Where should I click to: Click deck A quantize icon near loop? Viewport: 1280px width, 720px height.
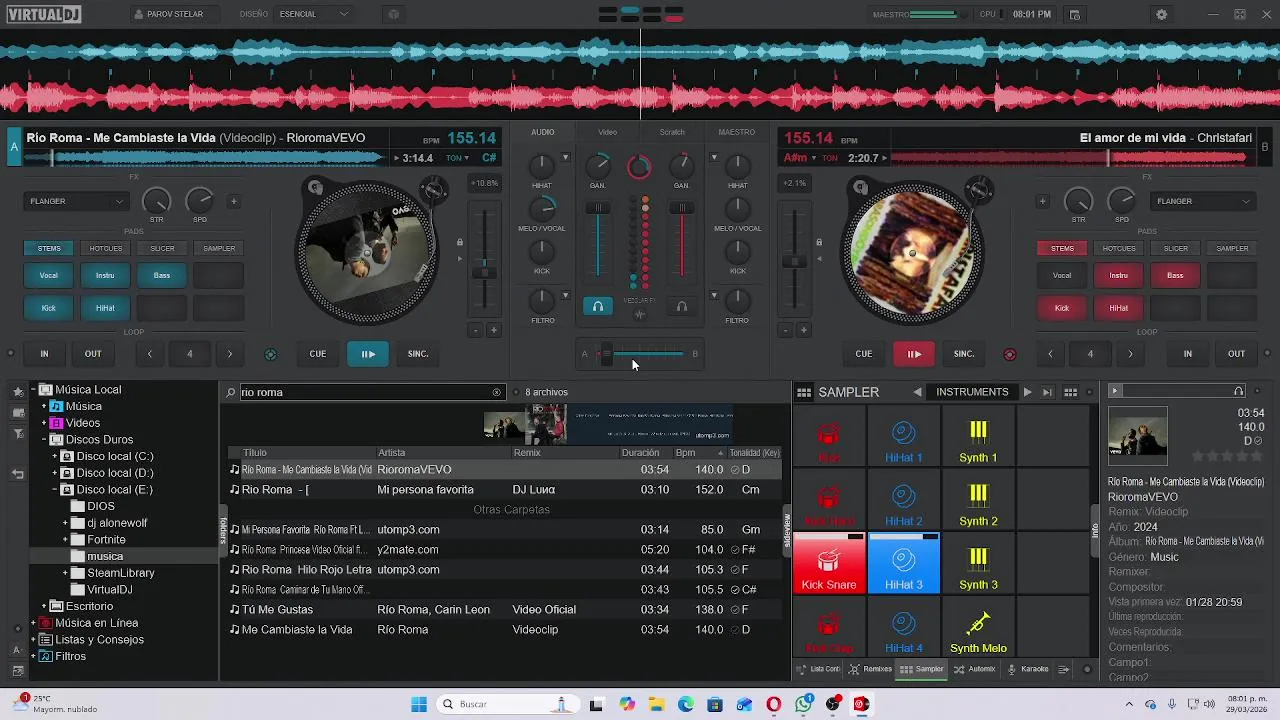[x=270, y=354]
